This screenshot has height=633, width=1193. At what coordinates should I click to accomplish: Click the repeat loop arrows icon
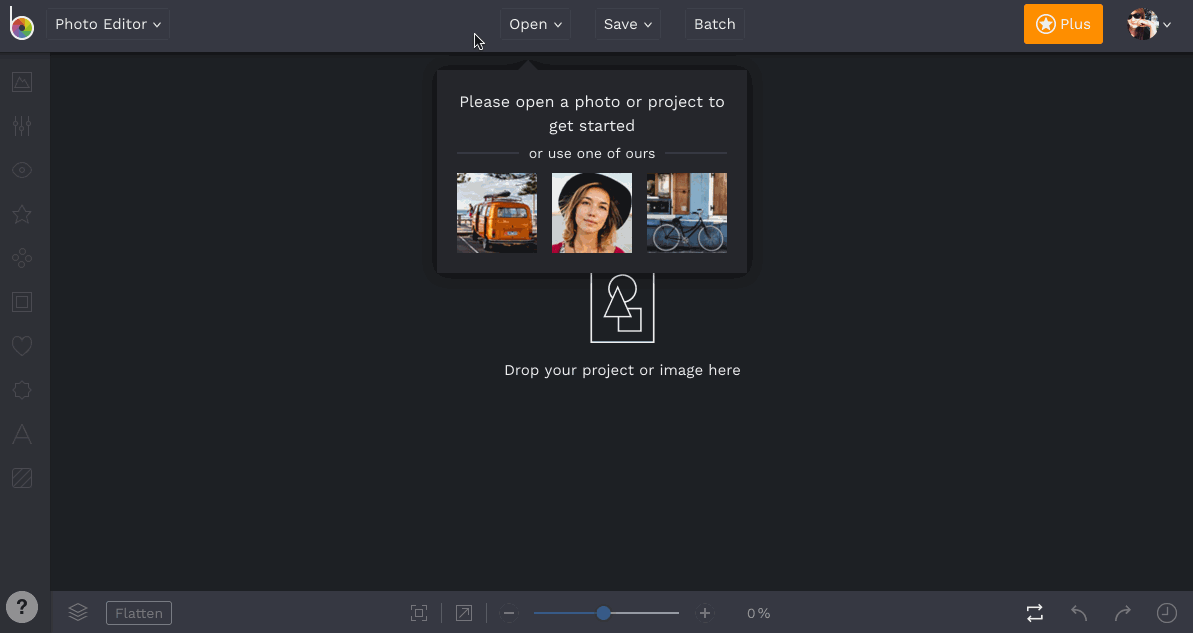click(x=1035, y=612)
